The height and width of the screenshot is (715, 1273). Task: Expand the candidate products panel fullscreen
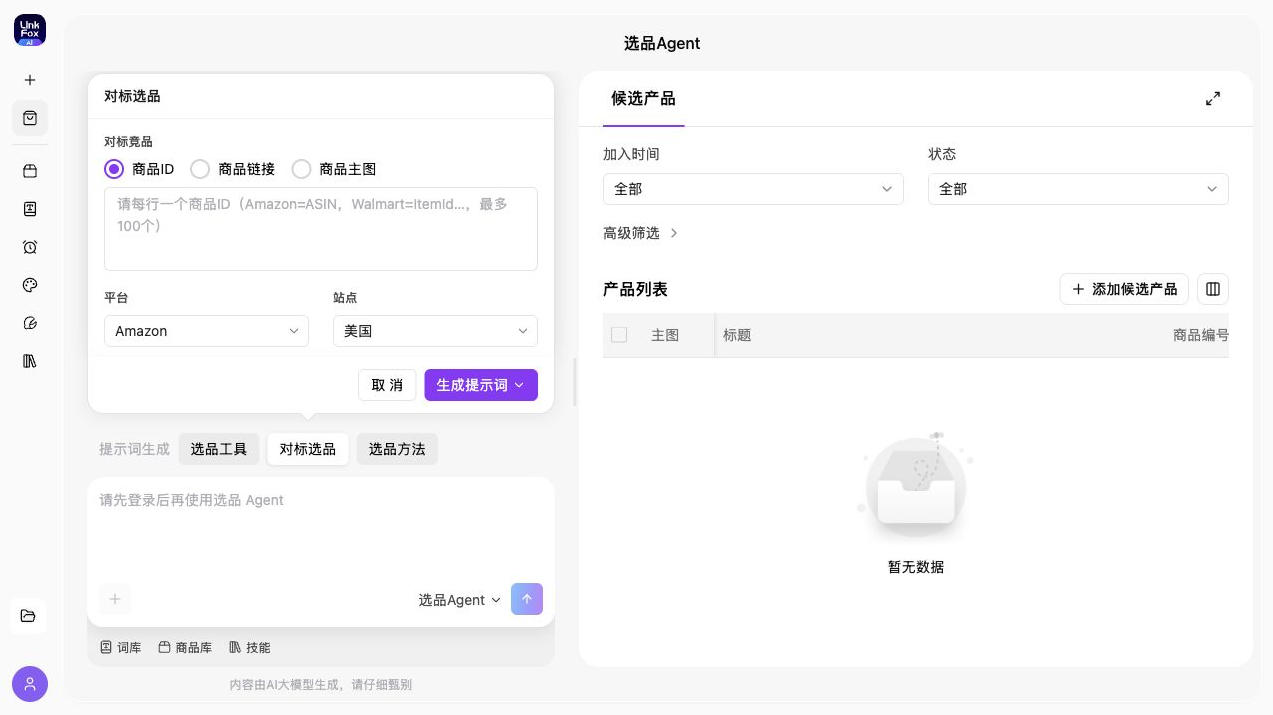pos(1213,99)
